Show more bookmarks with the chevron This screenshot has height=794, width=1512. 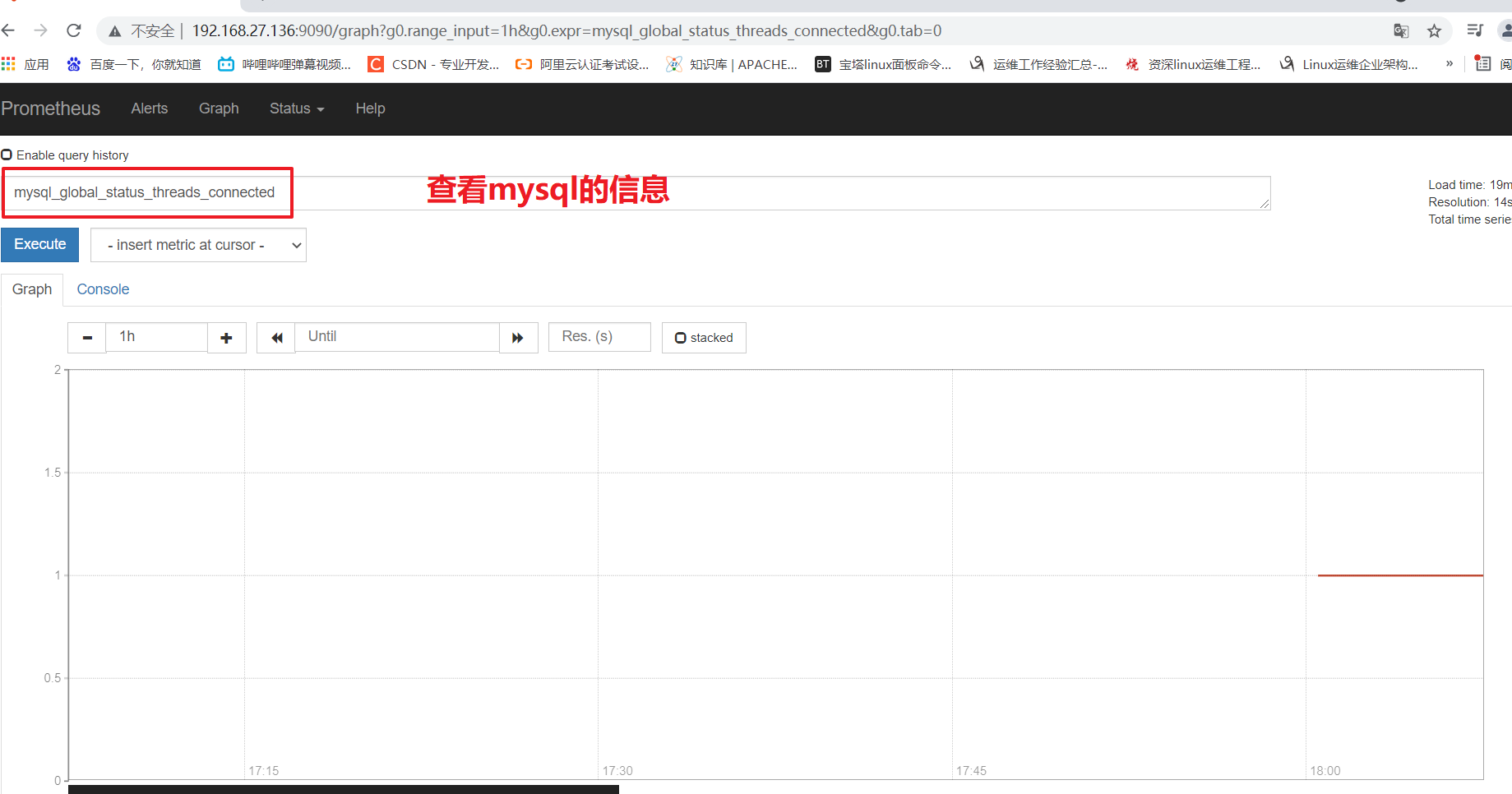pos(1450,63)
